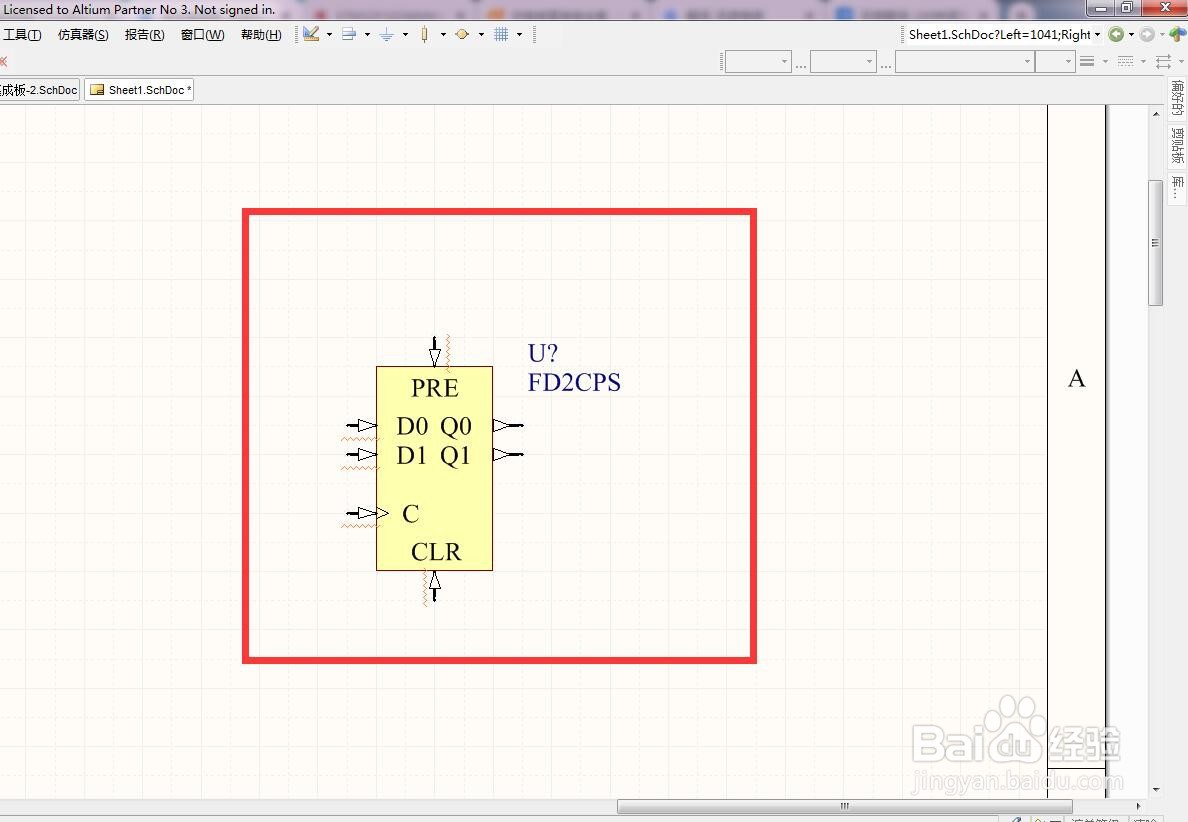Click the horizontal scrollbar thumb
The image size is (1188, 822).
[x=845, y=806]
